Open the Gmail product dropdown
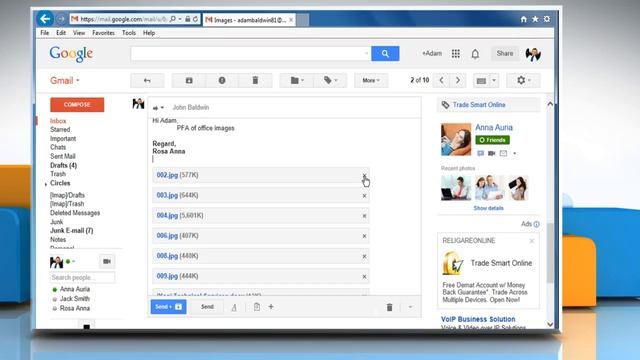 pyautogui.click(x=65, y=80)
